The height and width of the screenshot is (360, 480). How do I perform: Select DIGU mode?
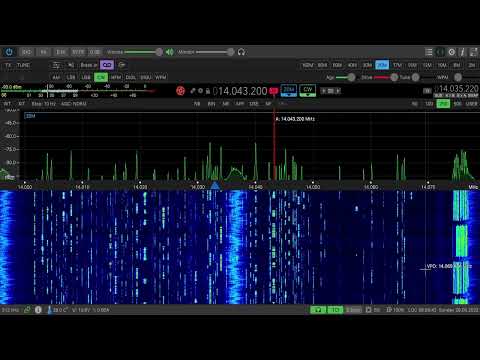(146, 77)
